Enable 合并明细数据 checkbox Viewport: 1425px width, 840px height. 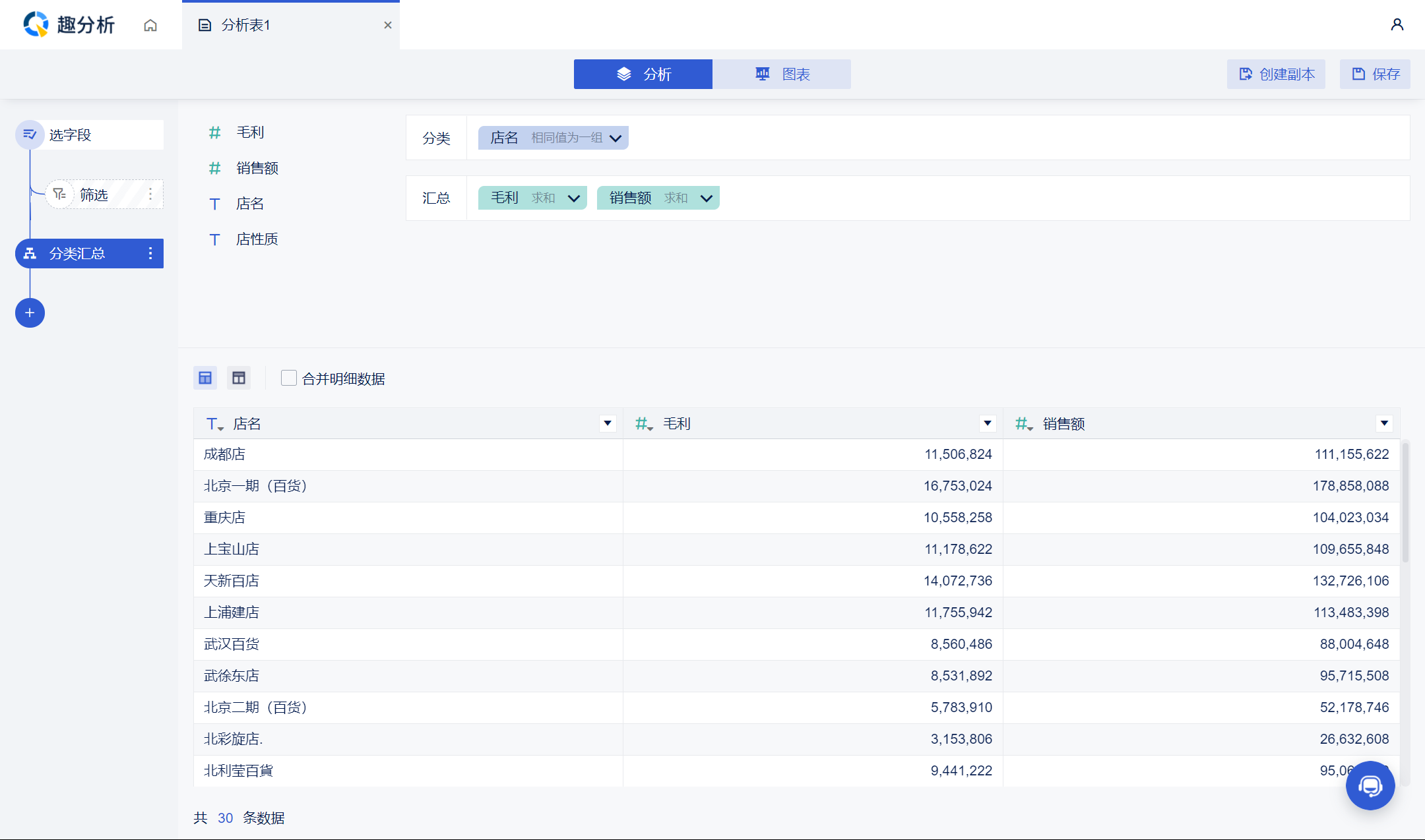click(x=288, y=378)
